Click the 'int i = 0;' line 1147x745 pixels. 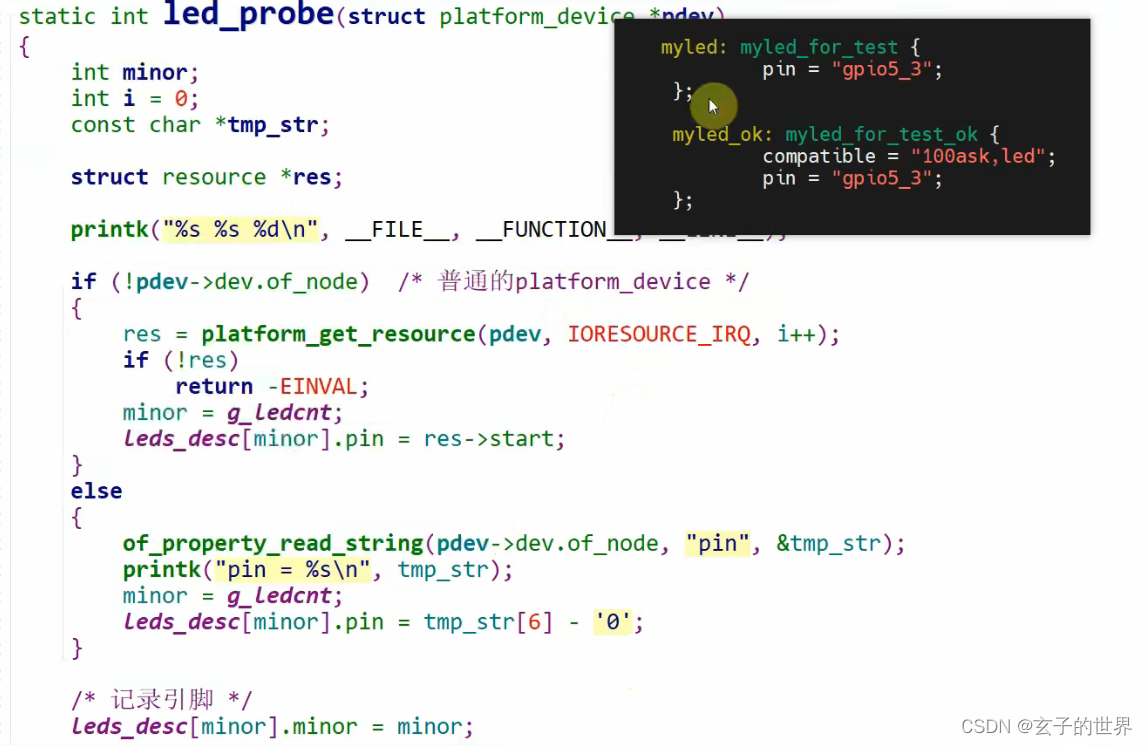(135, 98)
